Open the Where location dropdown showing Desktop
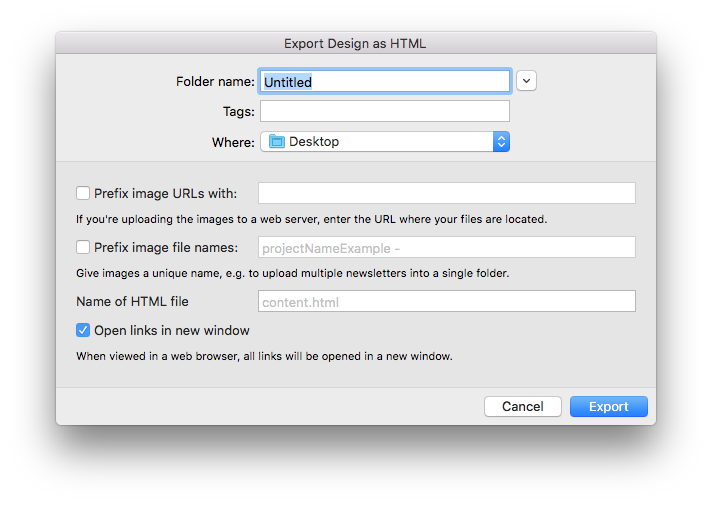The height and width of the screenshot is (505, 712). pyautogui.click(x=385, y=142)
